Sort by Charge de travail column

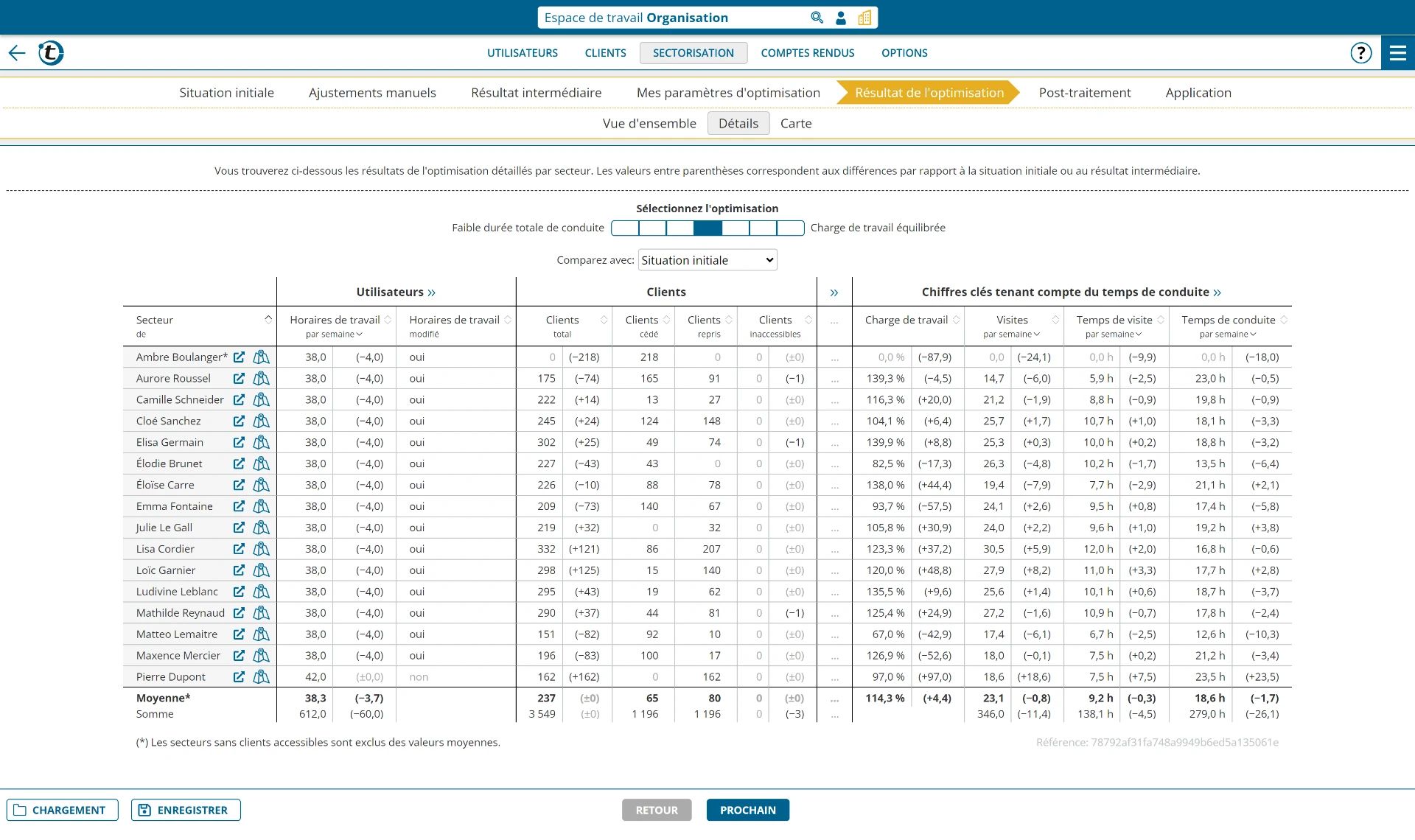pos(956,320)
